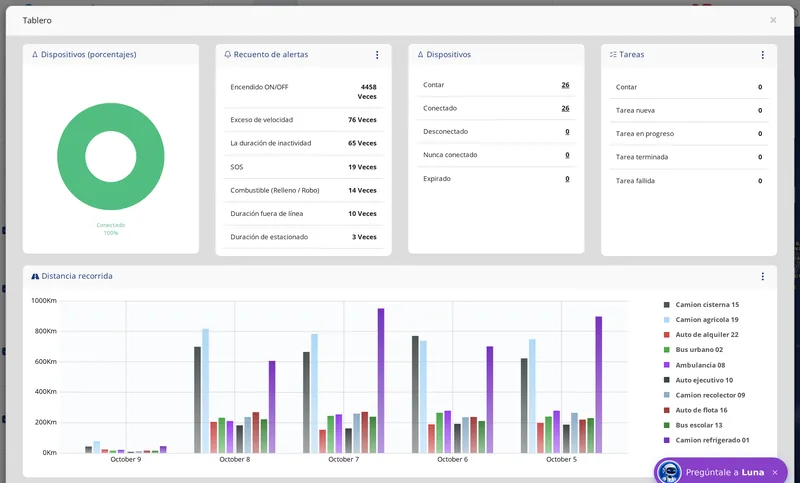Toggle Auto de flota 16 legend entry
Image resolution: width=800 pixels, height=483 pixels.
(x=695, y=410)
